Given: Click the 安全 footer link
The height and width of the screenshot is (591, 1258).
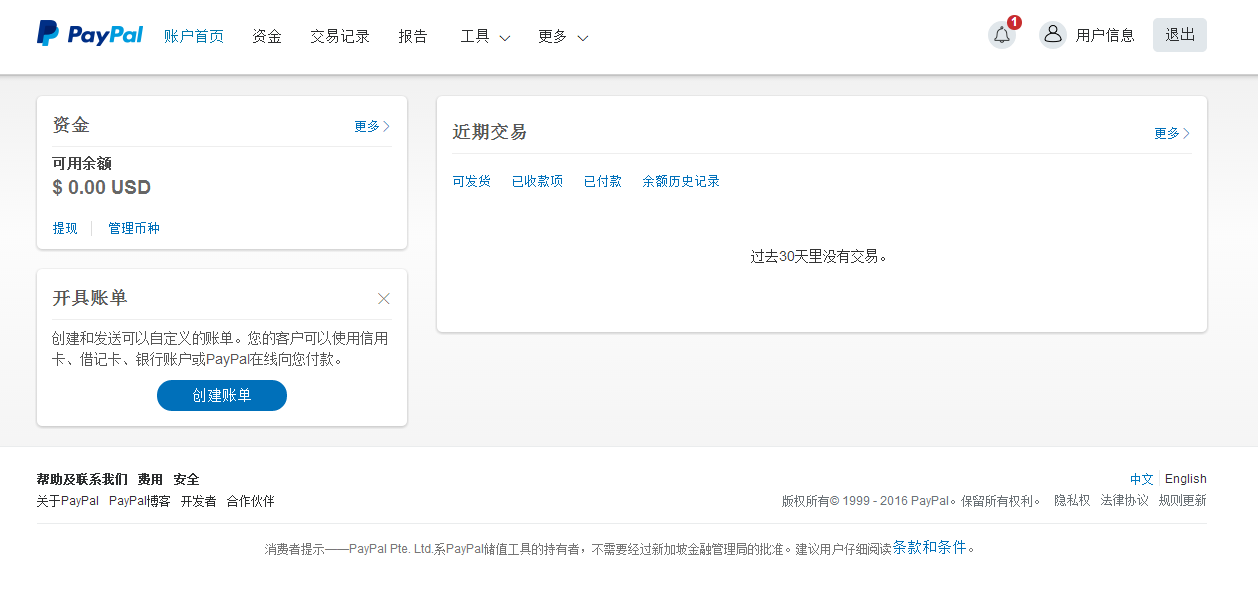Looking at the screenshot, I should pos(186,479).
